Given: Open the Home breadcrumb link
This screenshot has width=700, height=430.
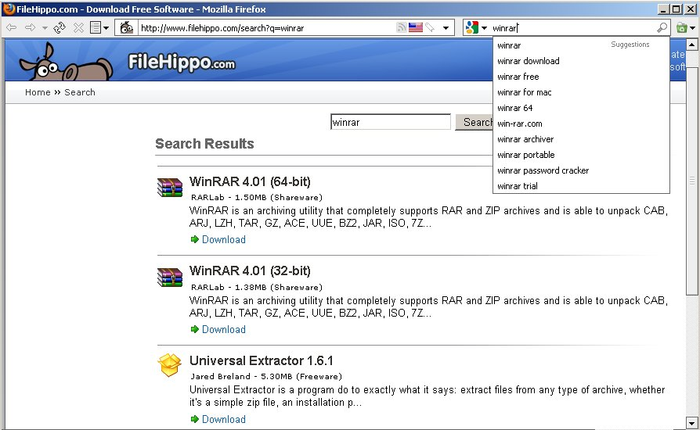Looking at the screenshot, I should 38,92.
